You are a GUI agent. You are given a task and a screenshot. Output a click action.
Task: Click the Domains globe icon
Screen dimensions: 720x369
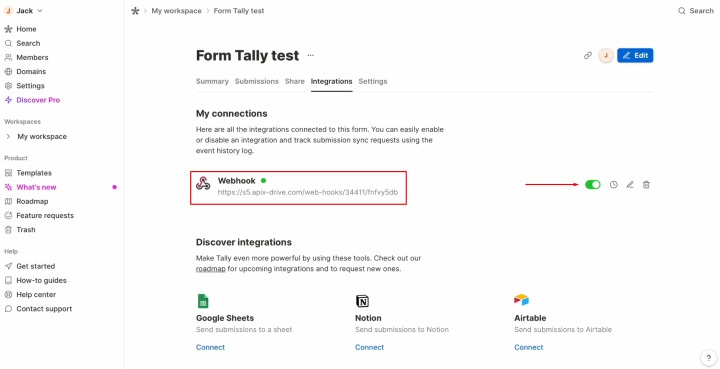click(8, 72)
